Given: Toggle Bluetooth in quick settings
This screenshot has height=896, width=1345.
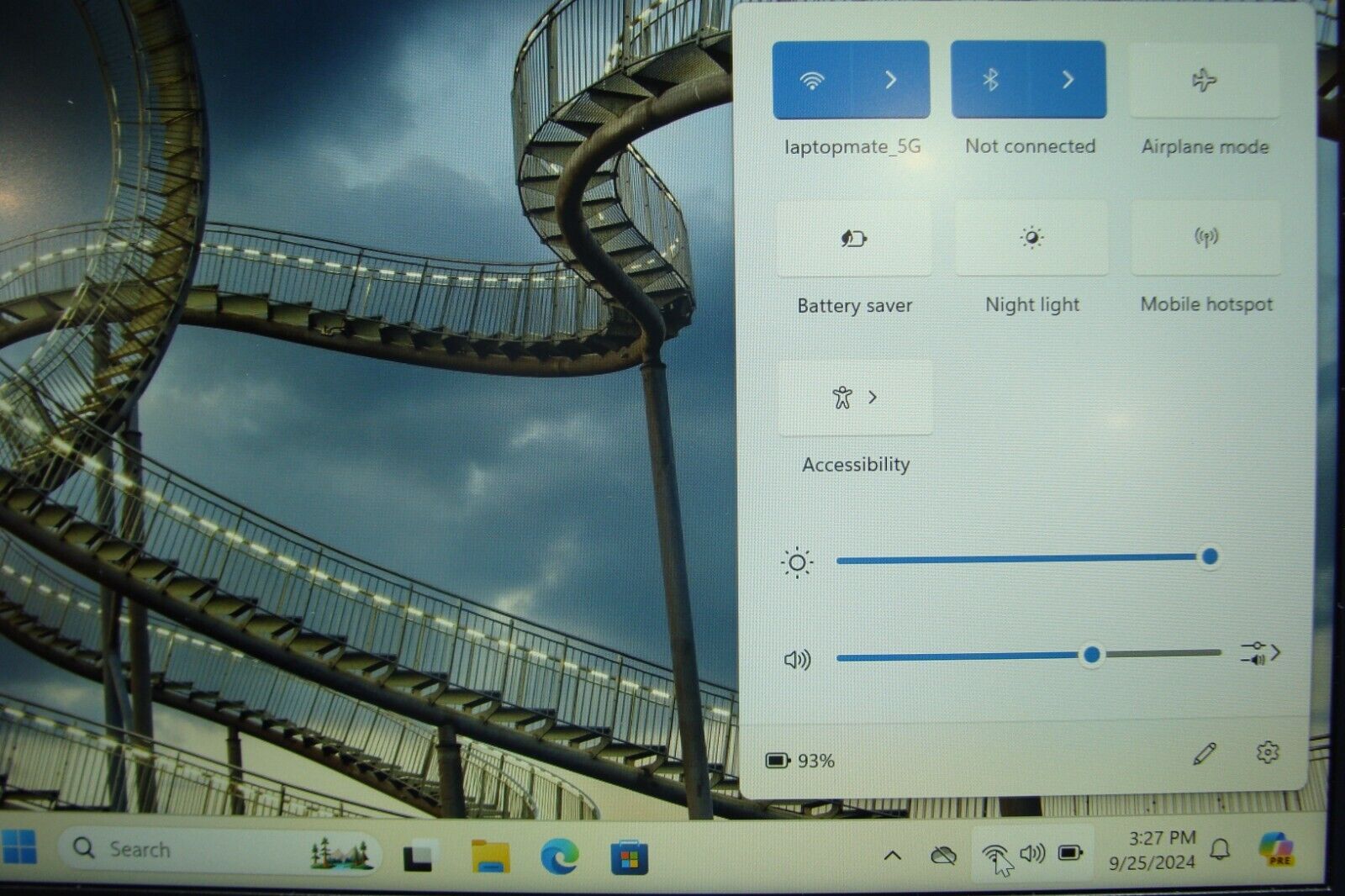Looking at the screenshot, I should coord(989,80).
